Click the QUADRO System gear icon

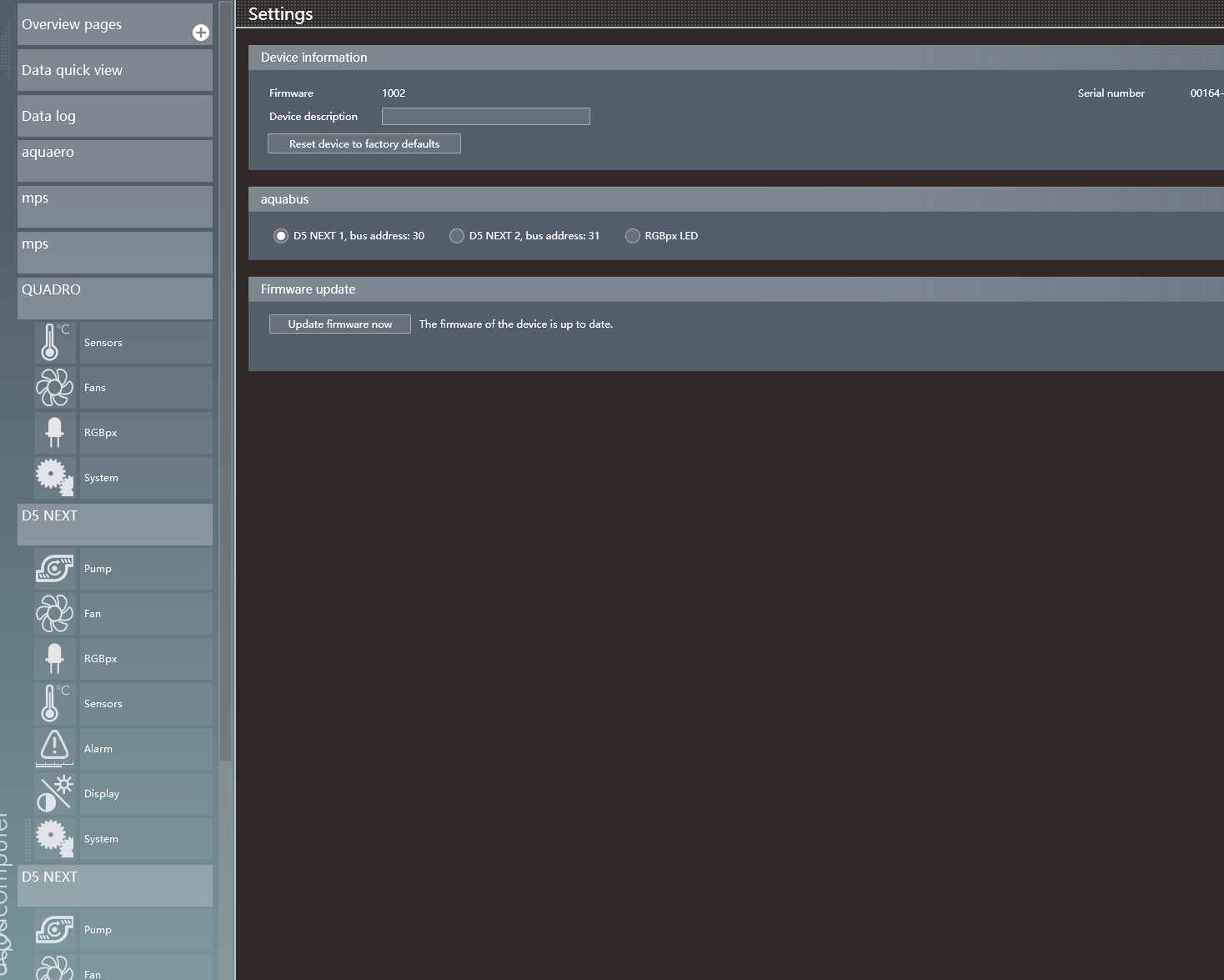tap(54, 477)
